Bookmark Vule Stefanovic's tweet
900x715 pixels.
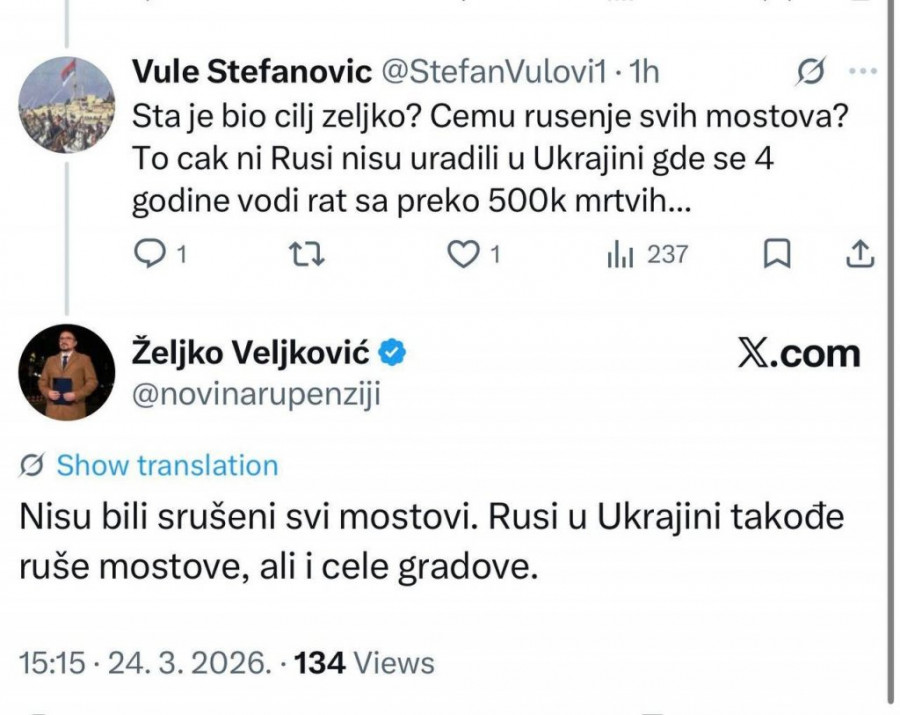pyautogui.click(x=776, y=255)
